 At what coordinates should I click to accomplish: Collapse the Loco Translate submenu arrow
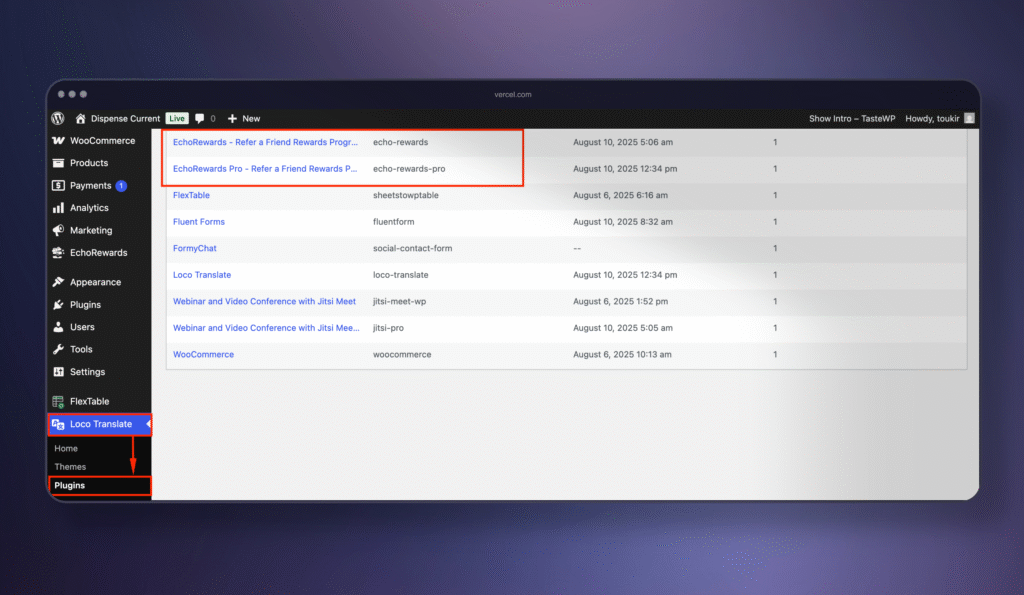click(x=148, y=424)
